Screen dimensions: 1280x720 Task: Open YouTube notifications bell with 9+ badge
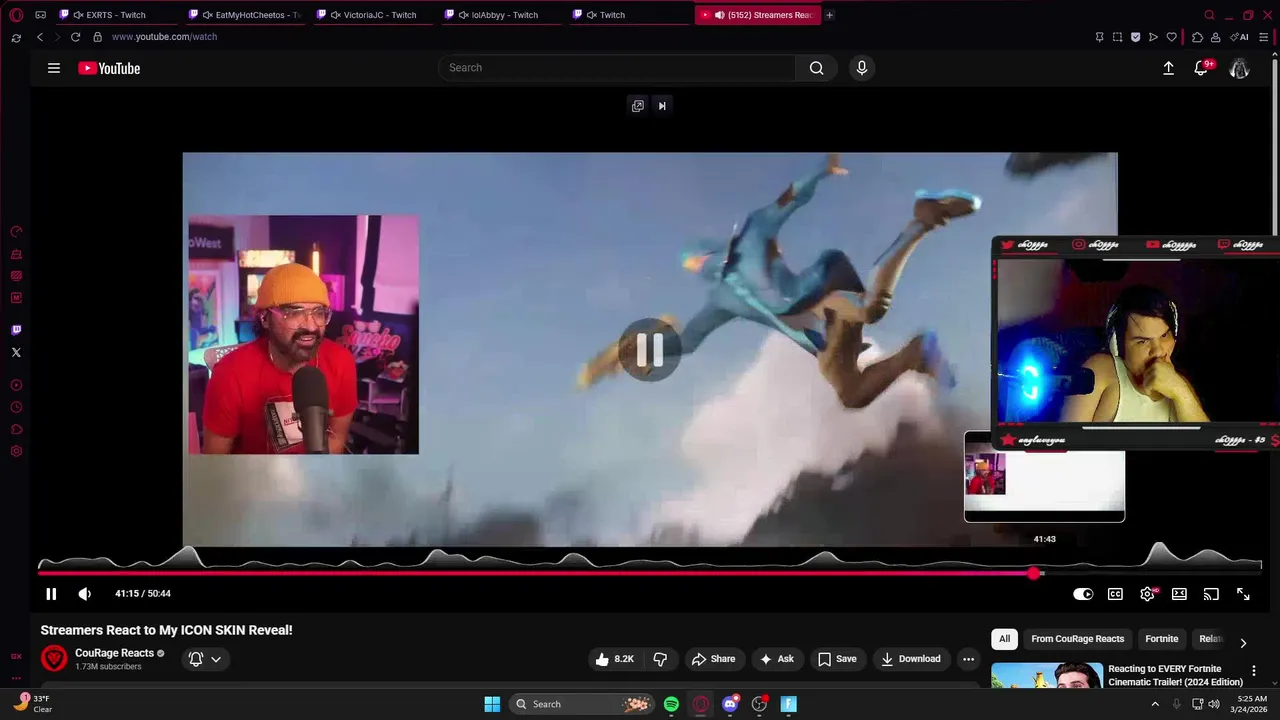click(1202, 68)
